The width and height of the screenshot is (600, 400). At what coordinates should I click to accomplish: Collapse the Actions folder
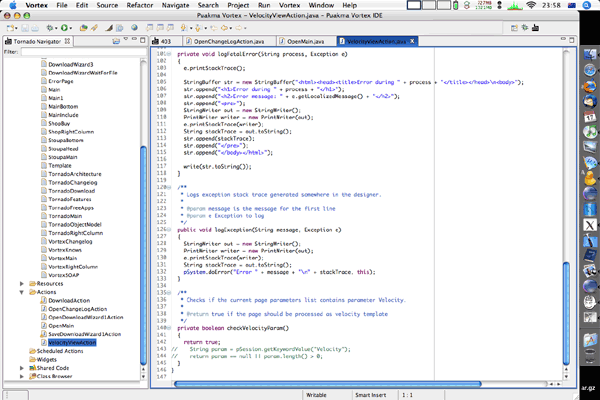pyautogui.click(x=22, y=292)
